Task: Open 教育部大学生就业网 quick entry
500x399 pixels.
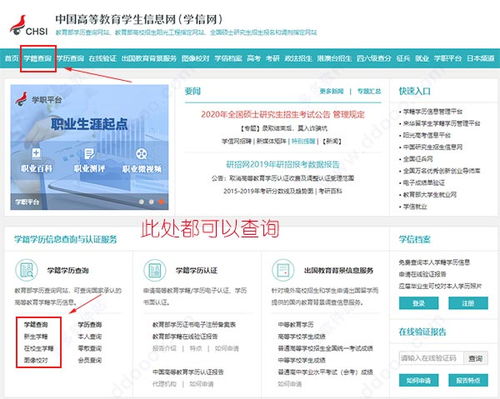Action: [430, 195]
